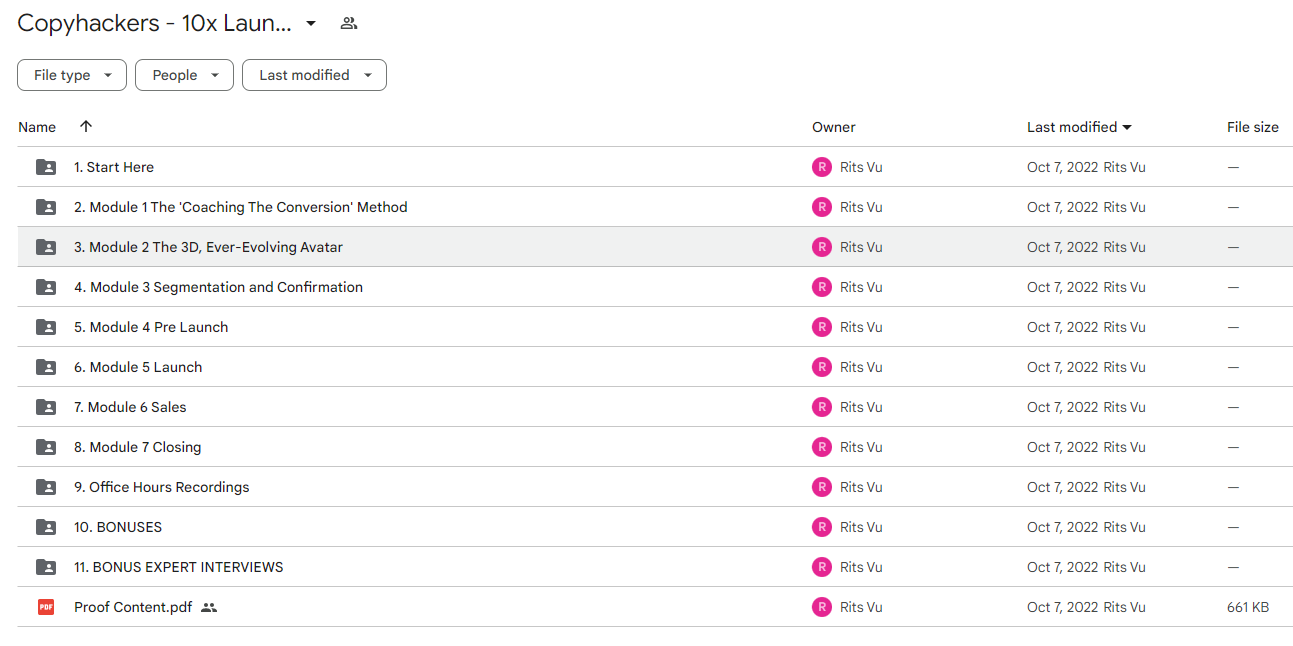Screen dimensions: 1293x646
Task: Click Oct 7, 2022 date in Proof Content.pdf row
Action: [x=1062, y=607]
